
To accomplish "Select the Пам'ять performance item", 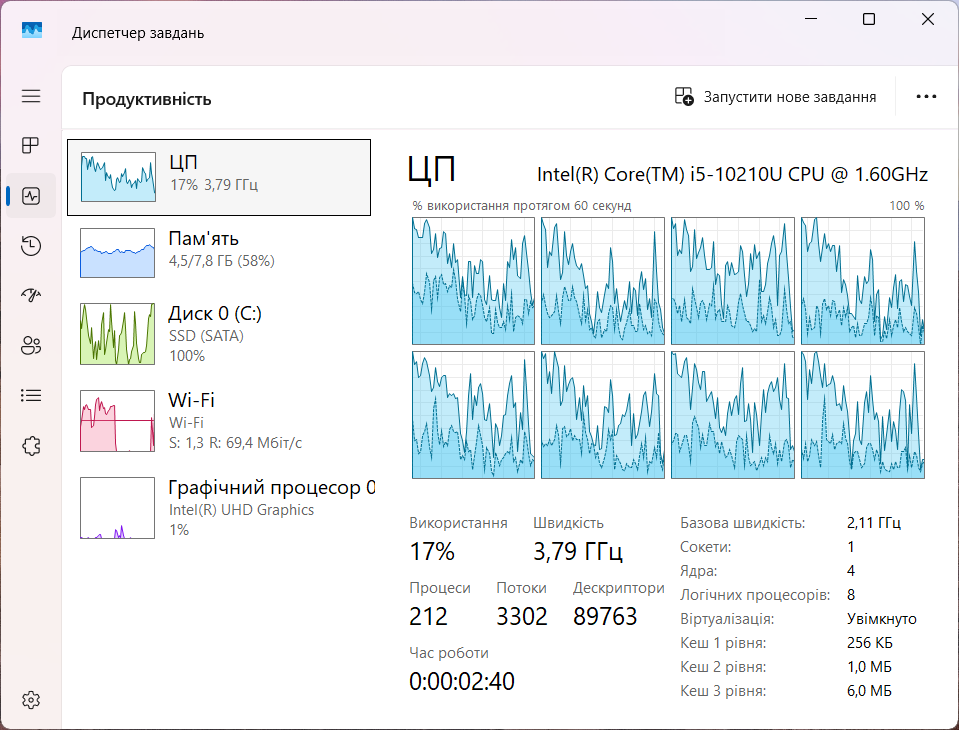I will [219, 252].
